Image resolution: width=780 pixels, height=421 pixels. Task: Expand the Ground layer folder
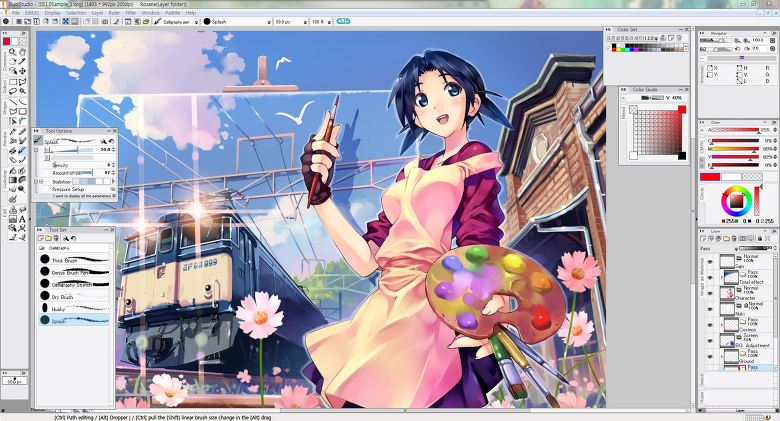[x=722, y=356]
